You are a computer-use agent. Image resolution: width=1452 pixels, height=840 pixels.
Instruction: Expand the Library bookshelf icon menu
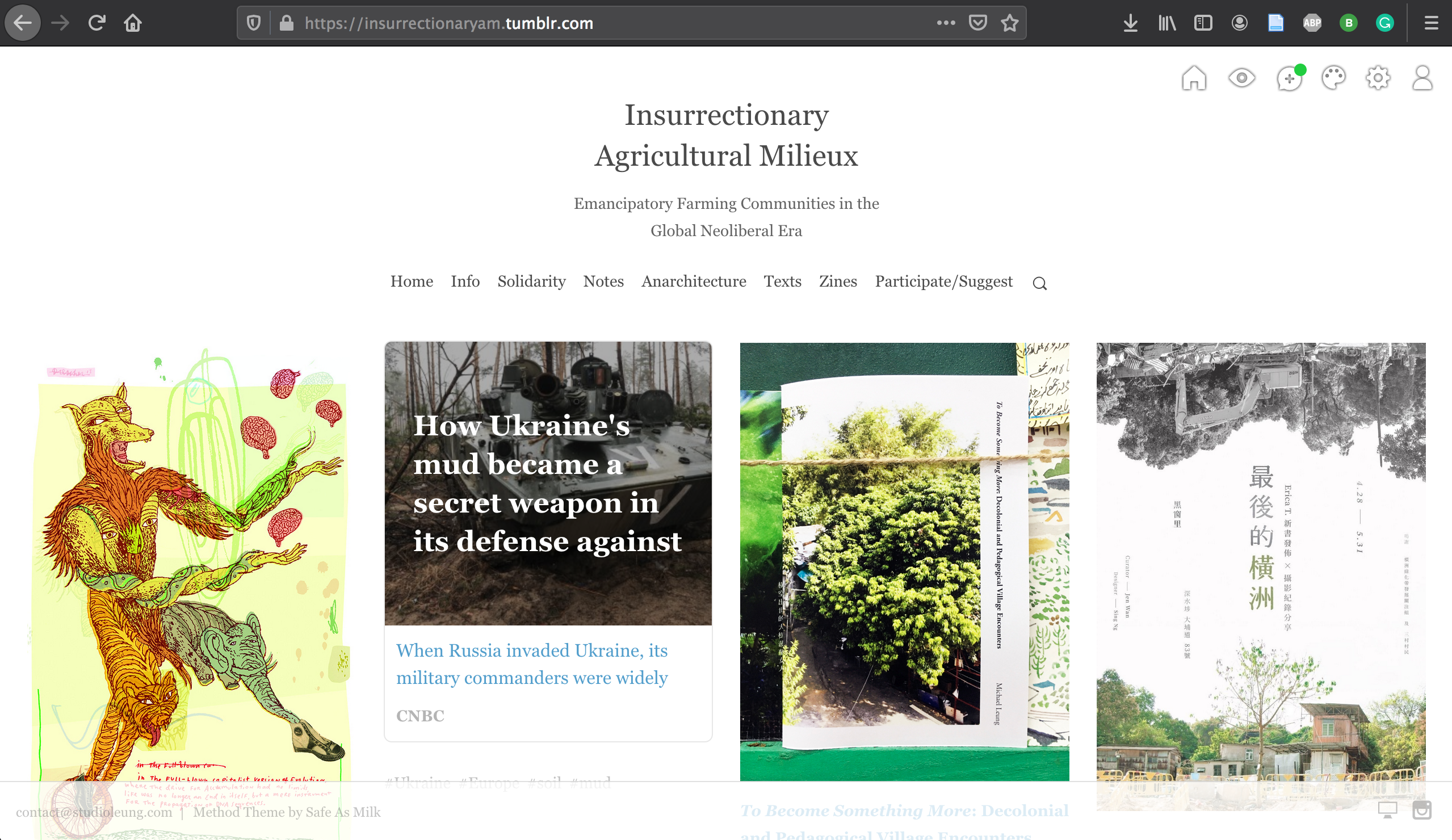(x=1167, y=23)
